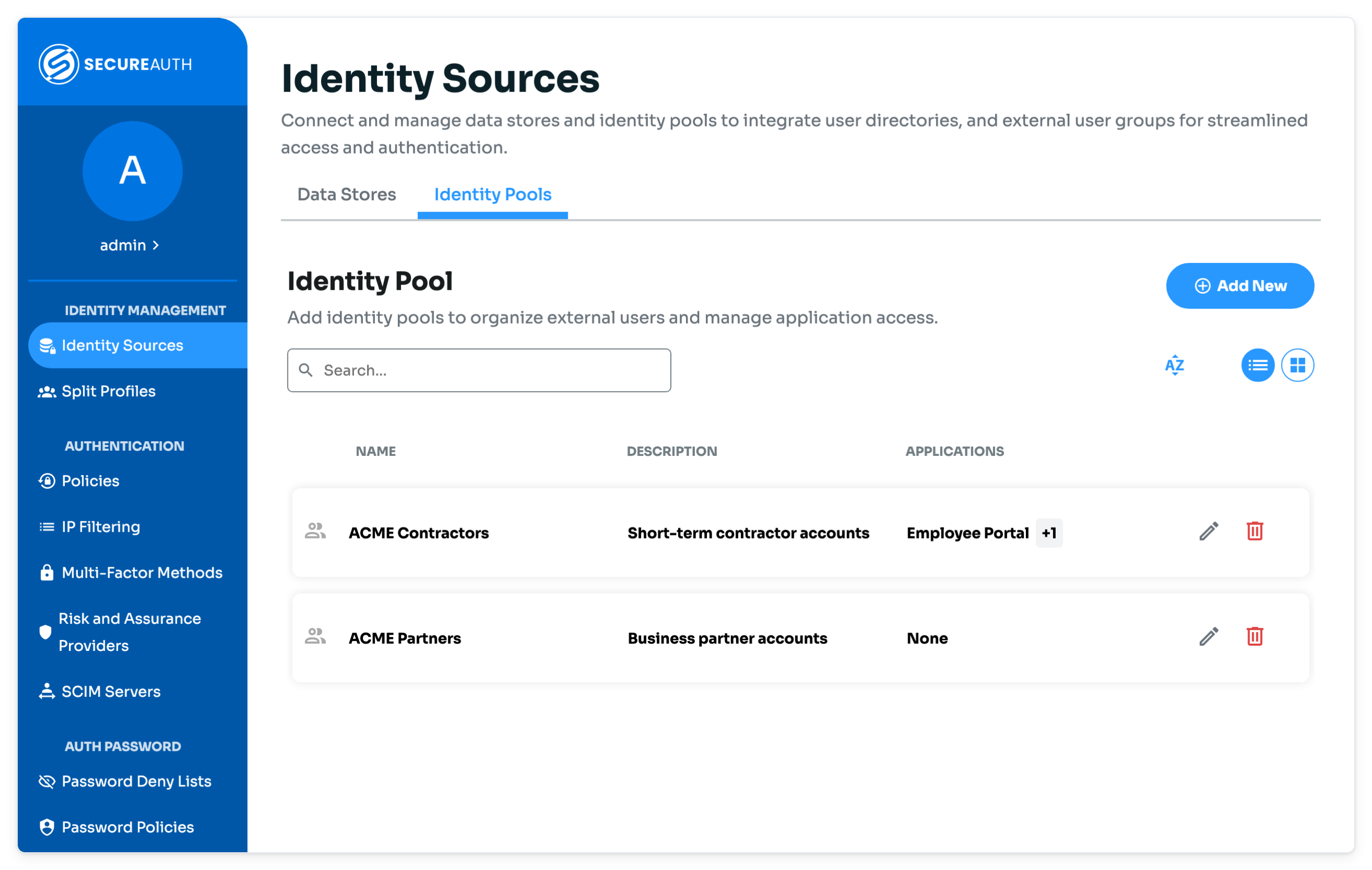Click the DESCRIPTION column header
The image size is (1372, 870).
click(x=672, y=451)
